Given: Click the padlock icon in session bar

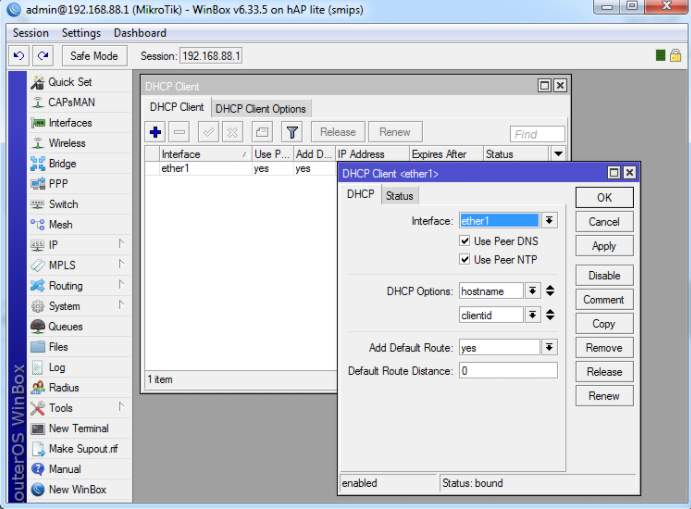Looking at the screenshot, I should click(x=676, y=56).
